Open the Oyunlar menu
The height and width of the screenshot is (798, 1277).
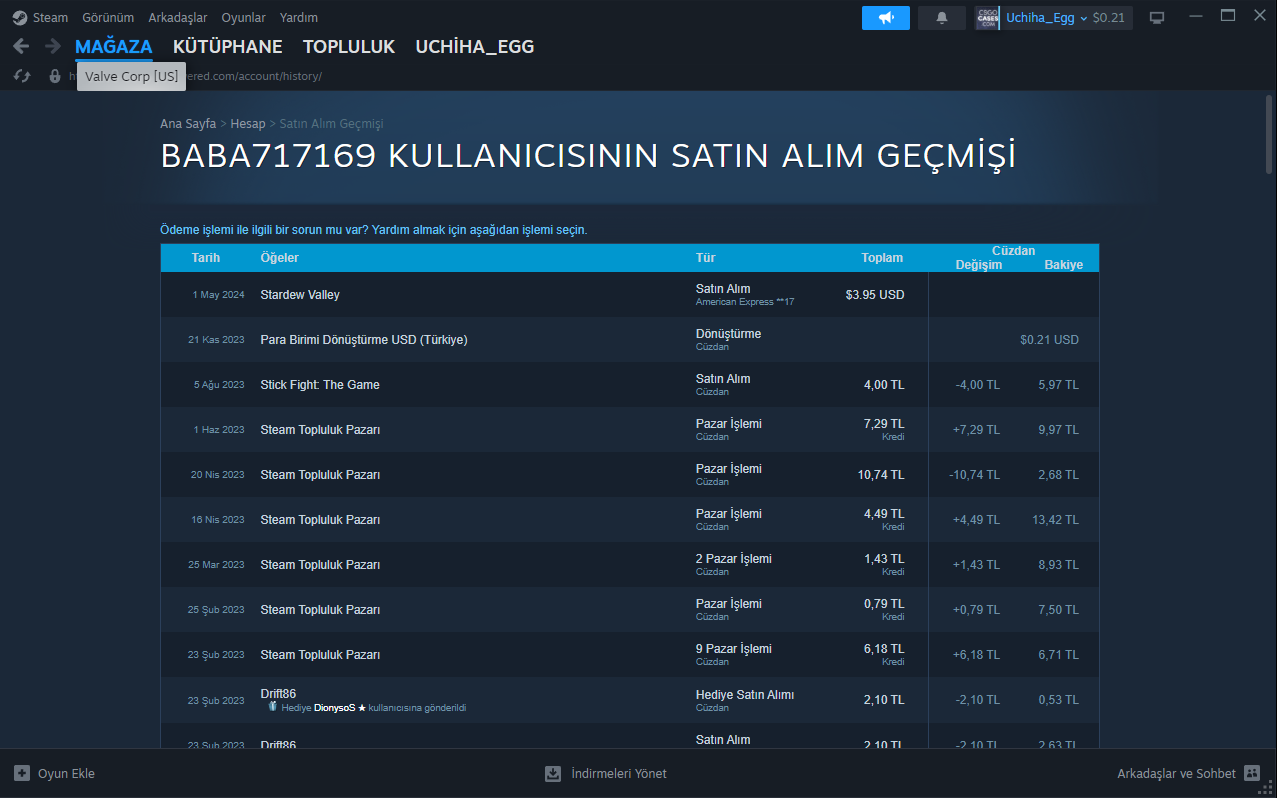pyautogui.click(x=243, y=18)
